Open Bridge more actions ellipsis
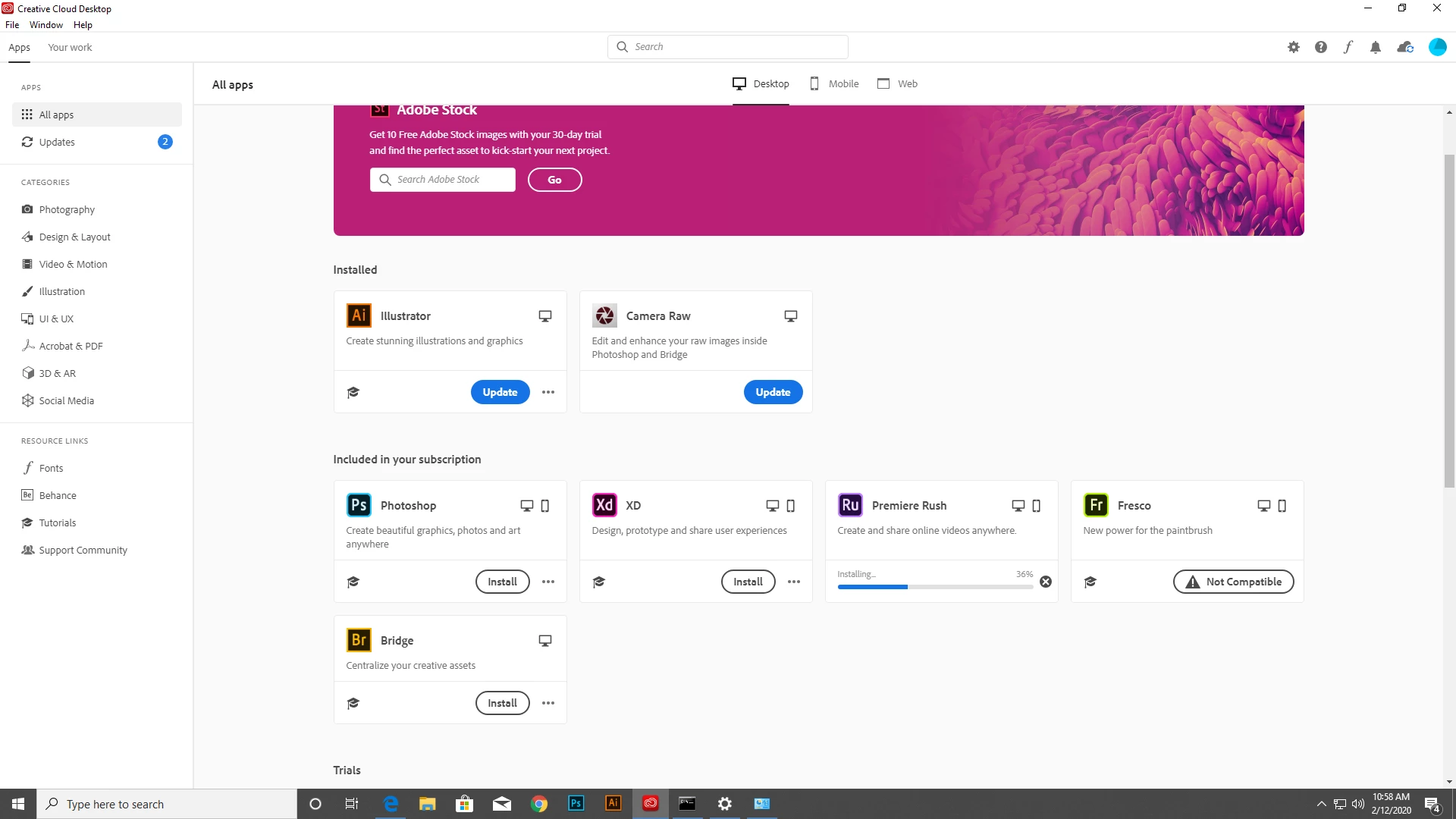This screenshot has height=819, width=1456. pyautogui.click(x=548, y=703)
